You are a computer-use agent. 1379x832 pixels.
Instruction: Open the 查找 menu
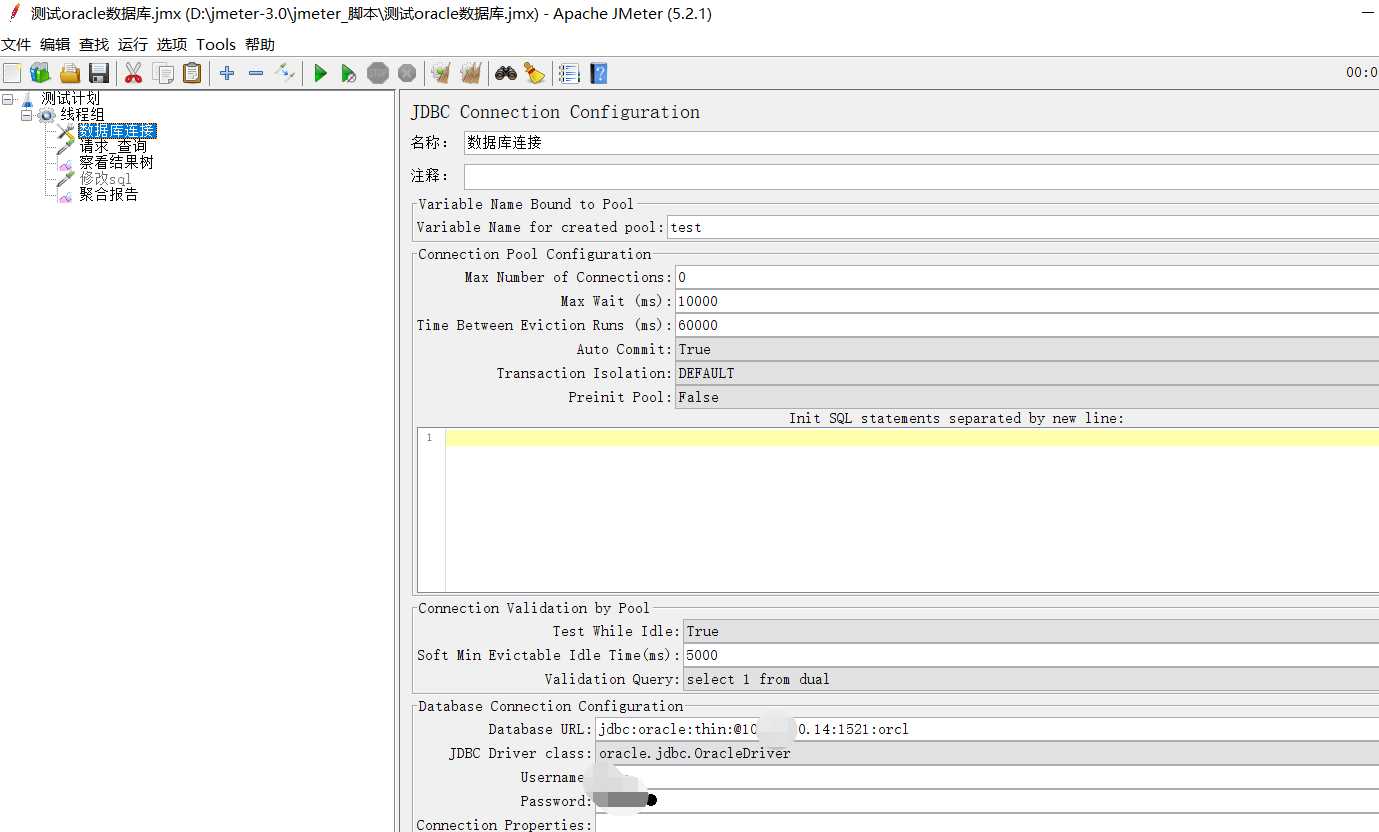tap(94, 44)
